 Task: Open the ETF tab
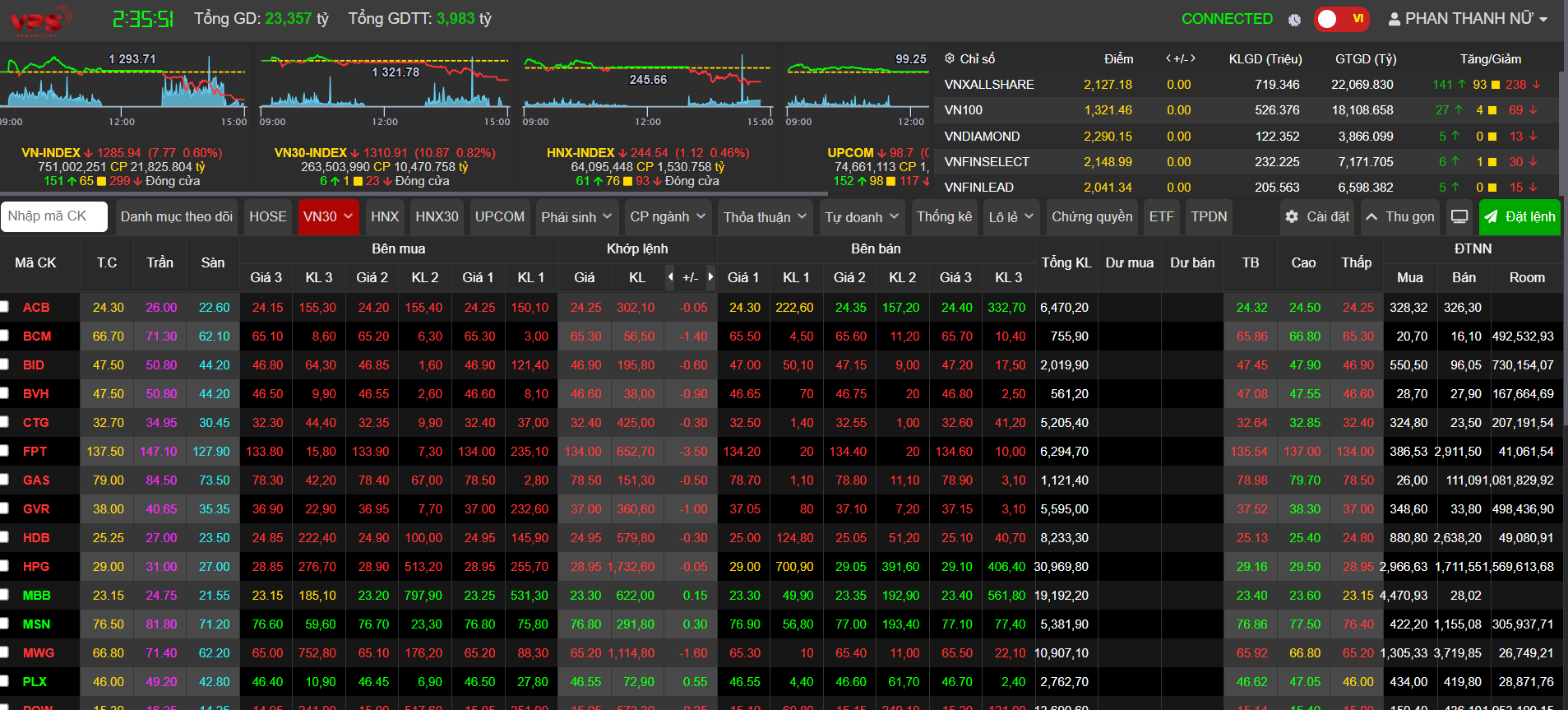(1161, 216)
